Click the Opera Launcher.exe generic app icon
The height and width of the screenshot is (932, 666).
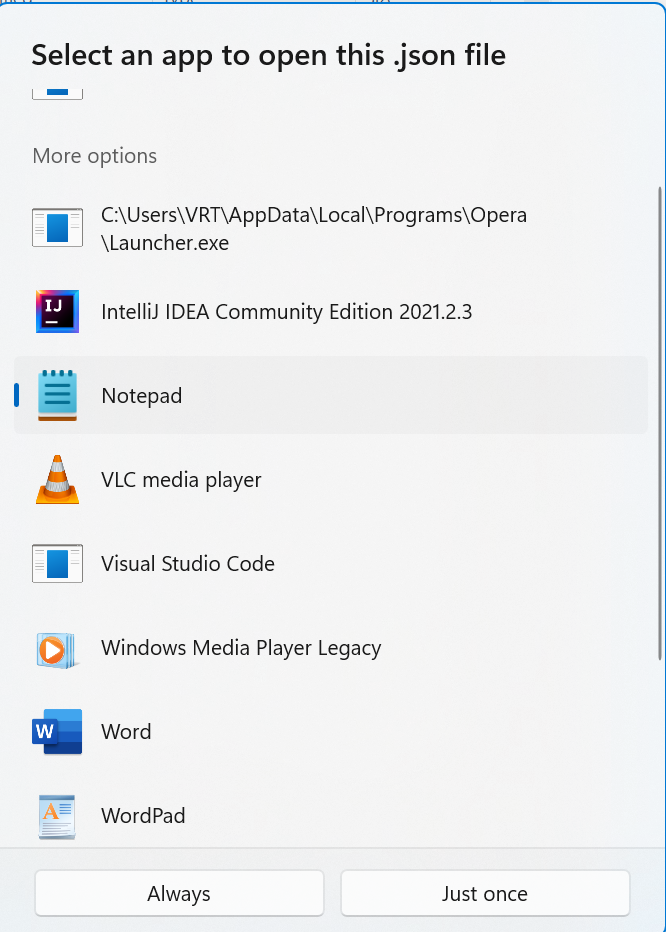57,228
